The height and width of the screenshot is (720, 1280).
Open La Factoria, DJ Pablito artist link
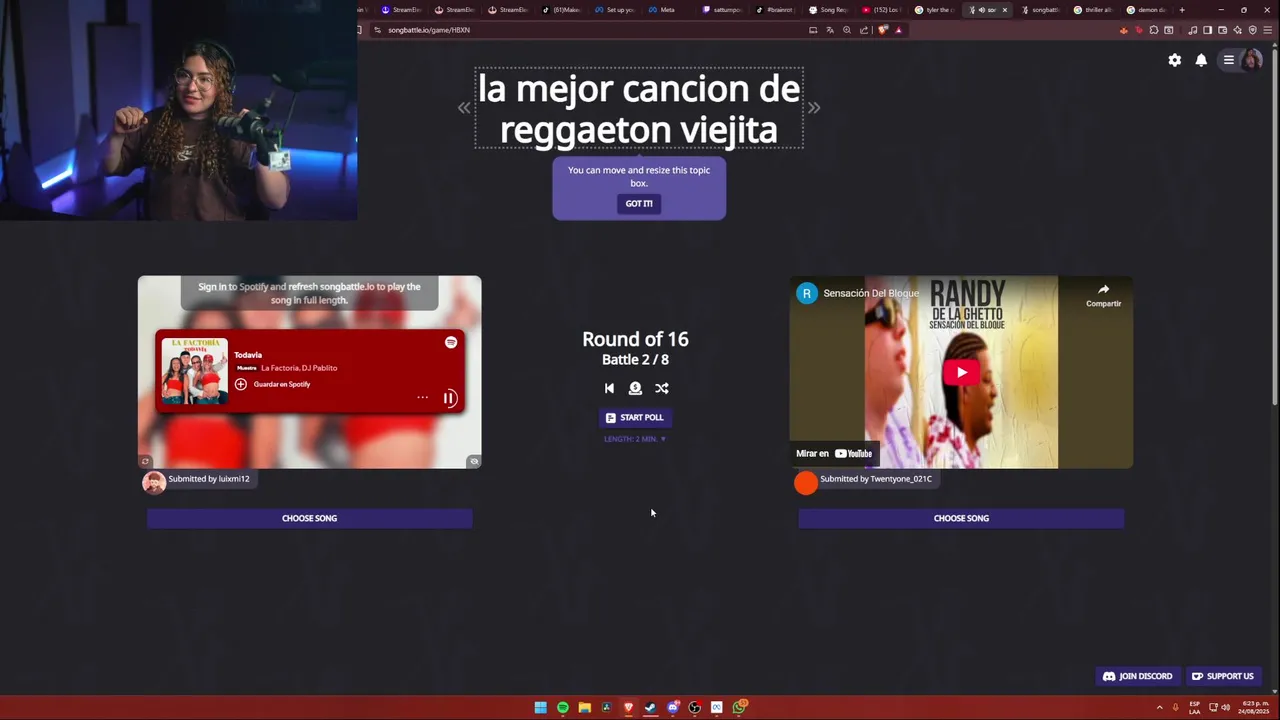tap(299, 368)
